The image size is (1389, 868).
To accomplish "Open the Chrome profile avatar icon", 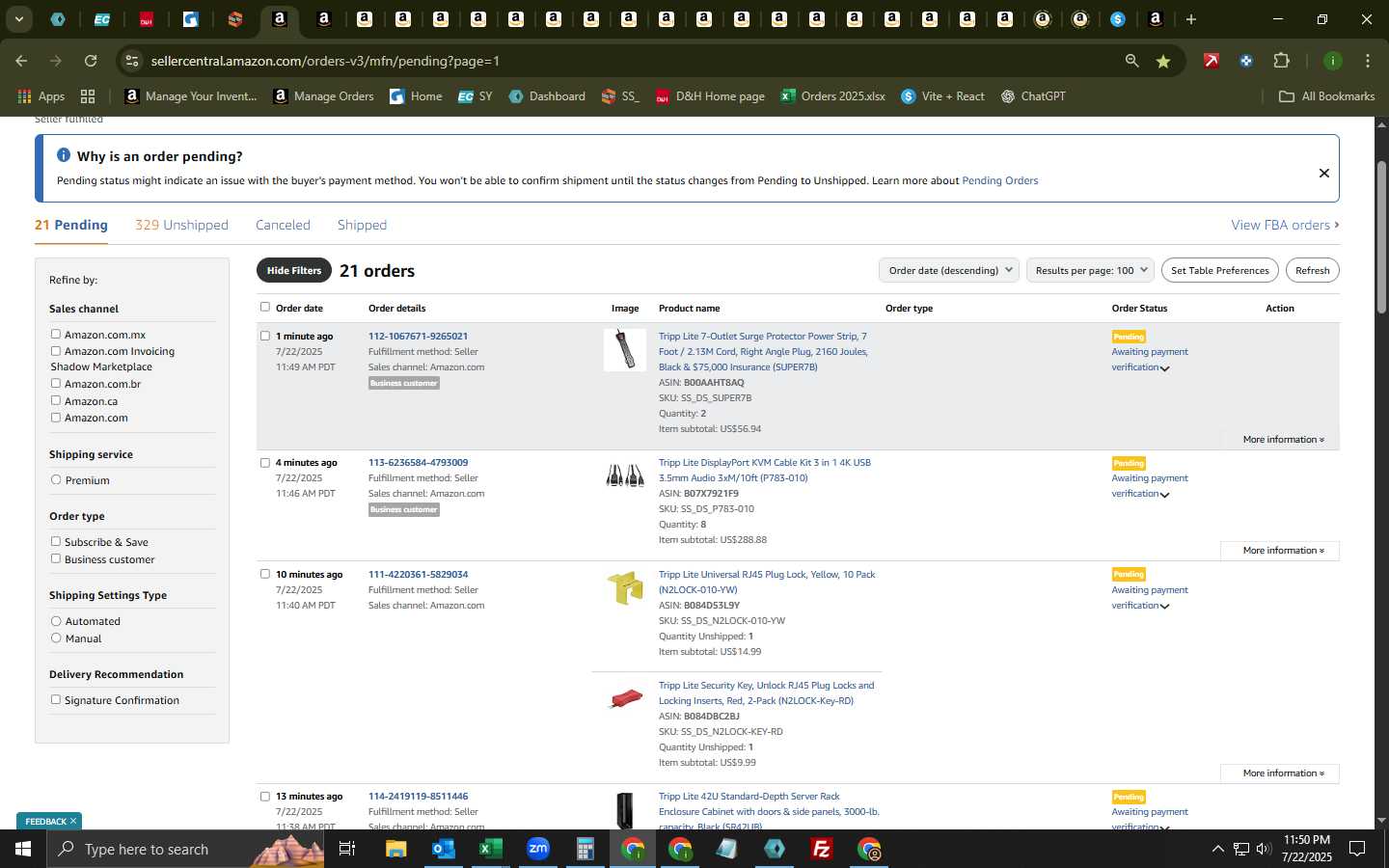I will [x=1332, y=61].
